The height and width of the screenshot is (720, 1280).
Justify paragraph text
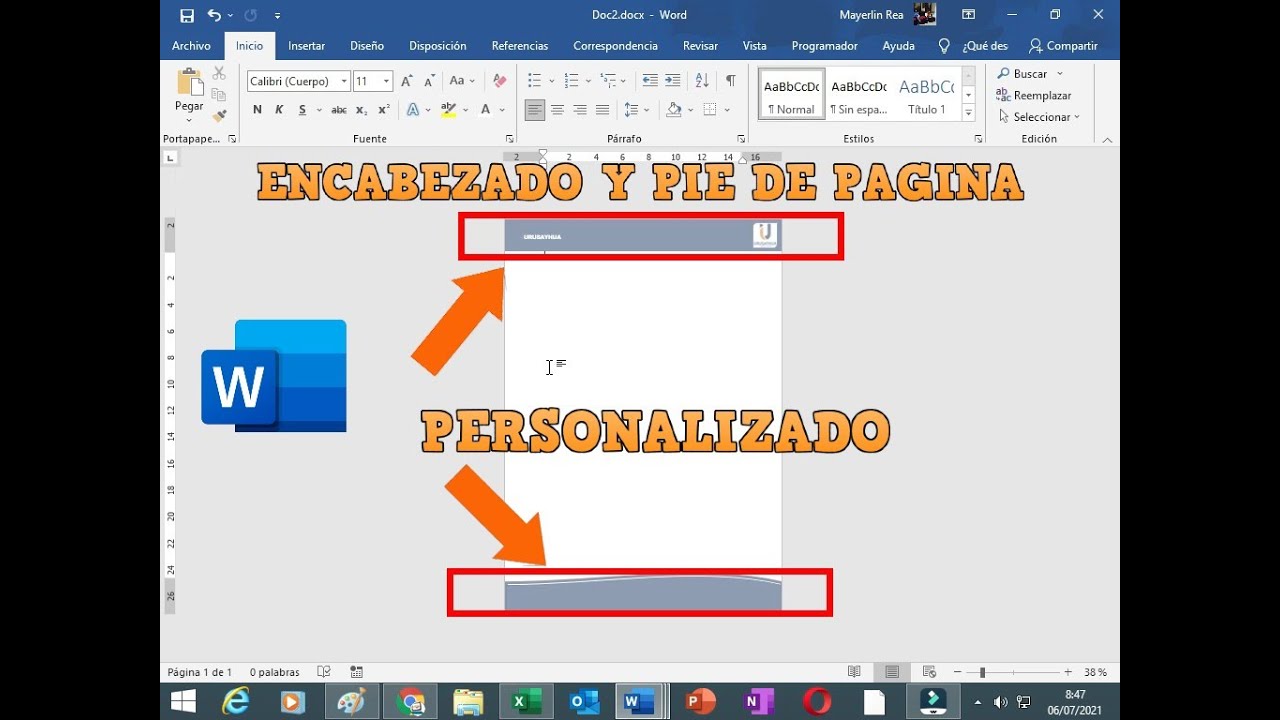(602, 110)
